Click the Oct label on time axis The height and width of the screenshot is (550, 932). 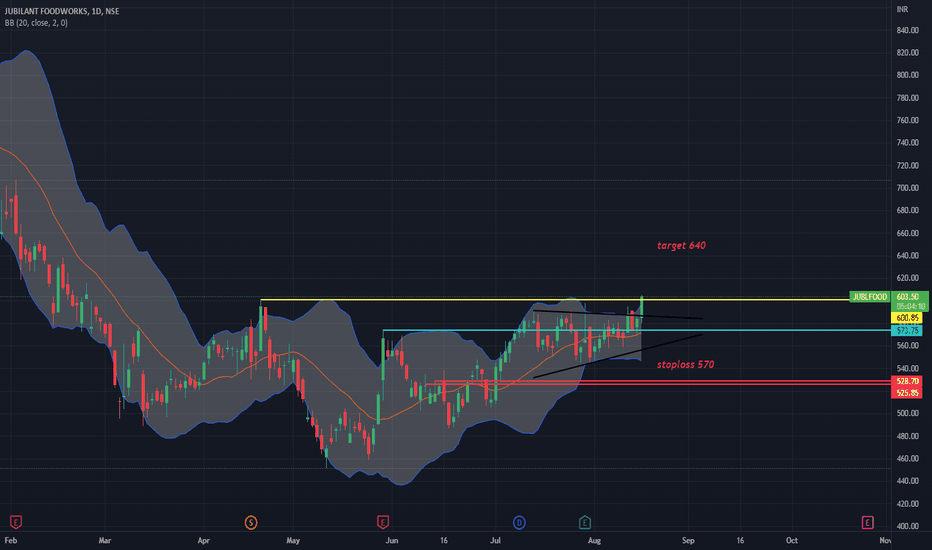click(792, 540)
